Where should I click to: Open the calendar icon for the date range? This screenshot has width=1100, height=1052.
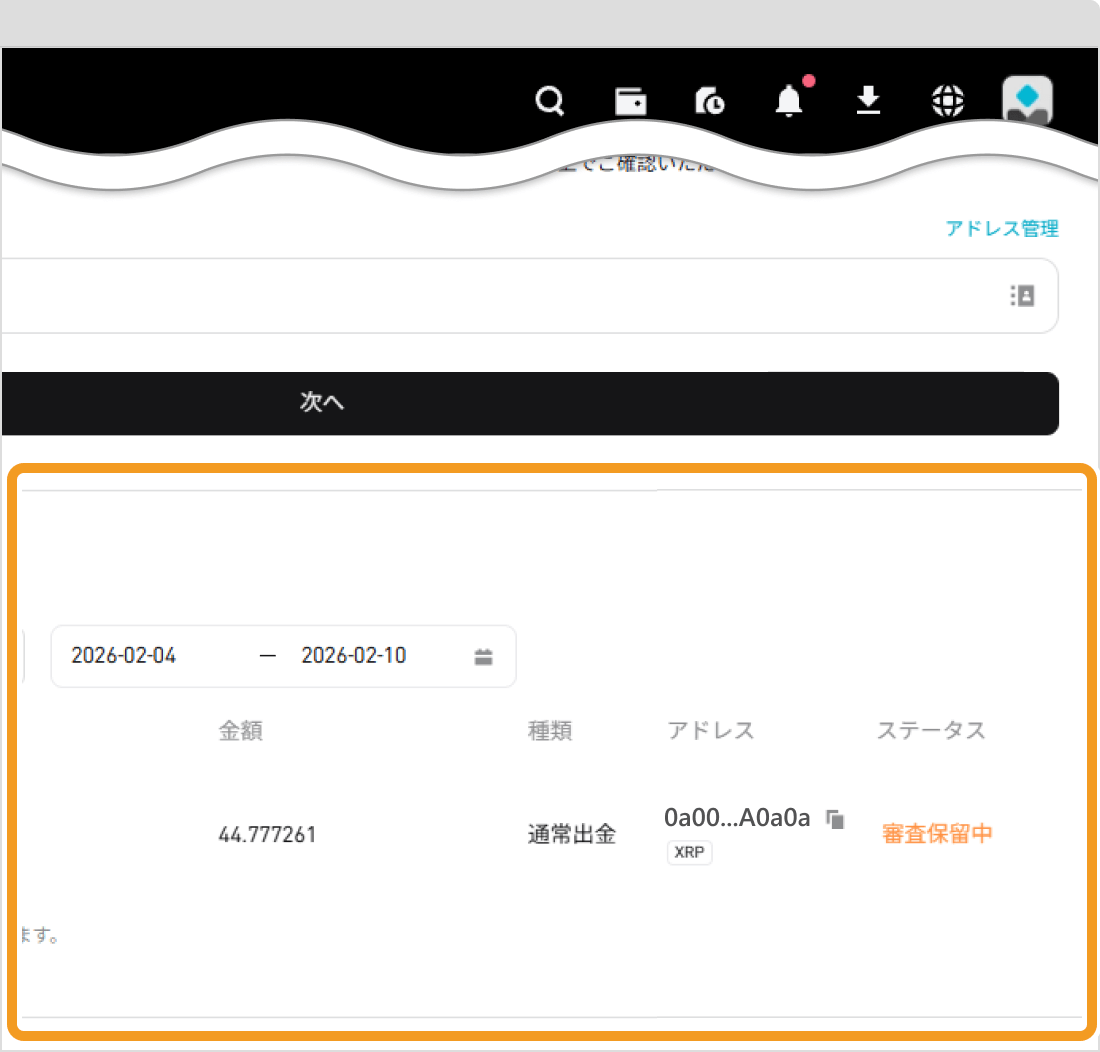click(x=483, y=656)
